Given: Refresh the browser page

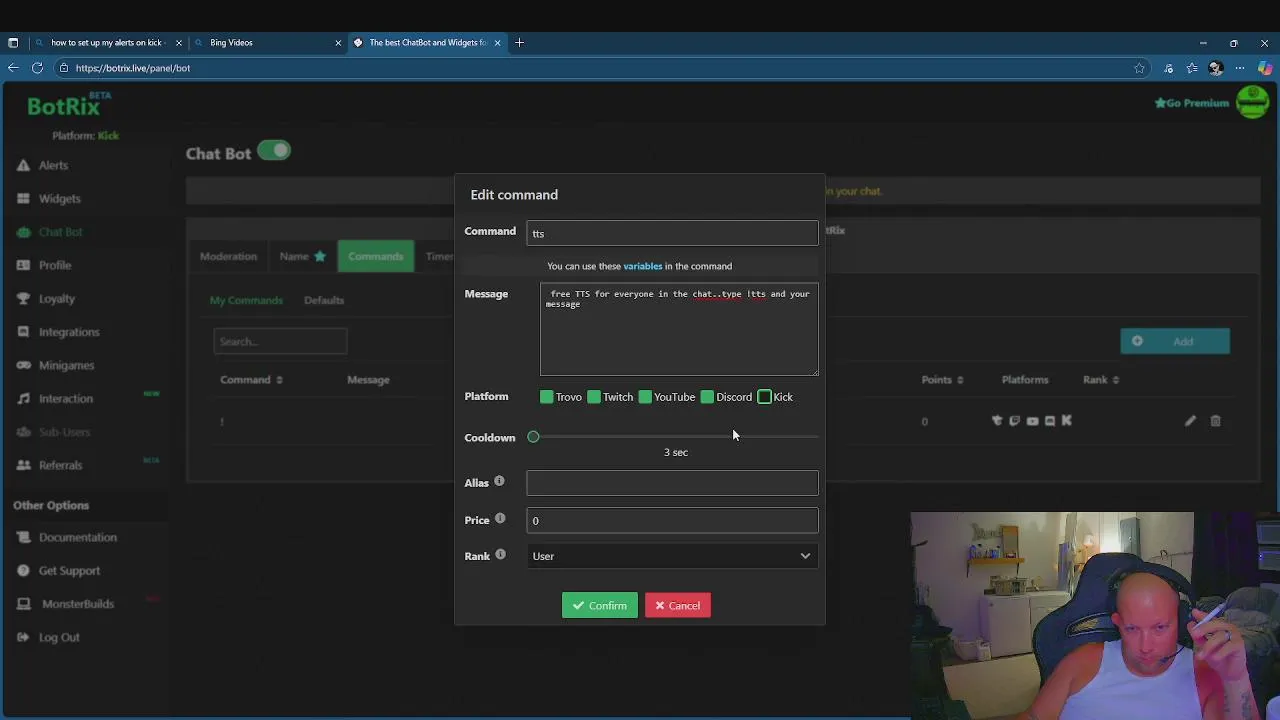Looking at the screenshot, I should (x=37, y=68).
